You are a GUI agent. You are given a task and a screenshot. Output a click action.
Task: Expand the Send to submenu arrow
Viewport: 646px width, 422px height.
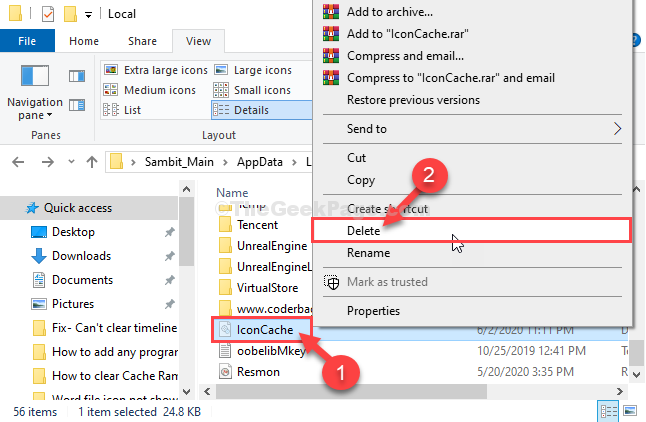point(617,129)
